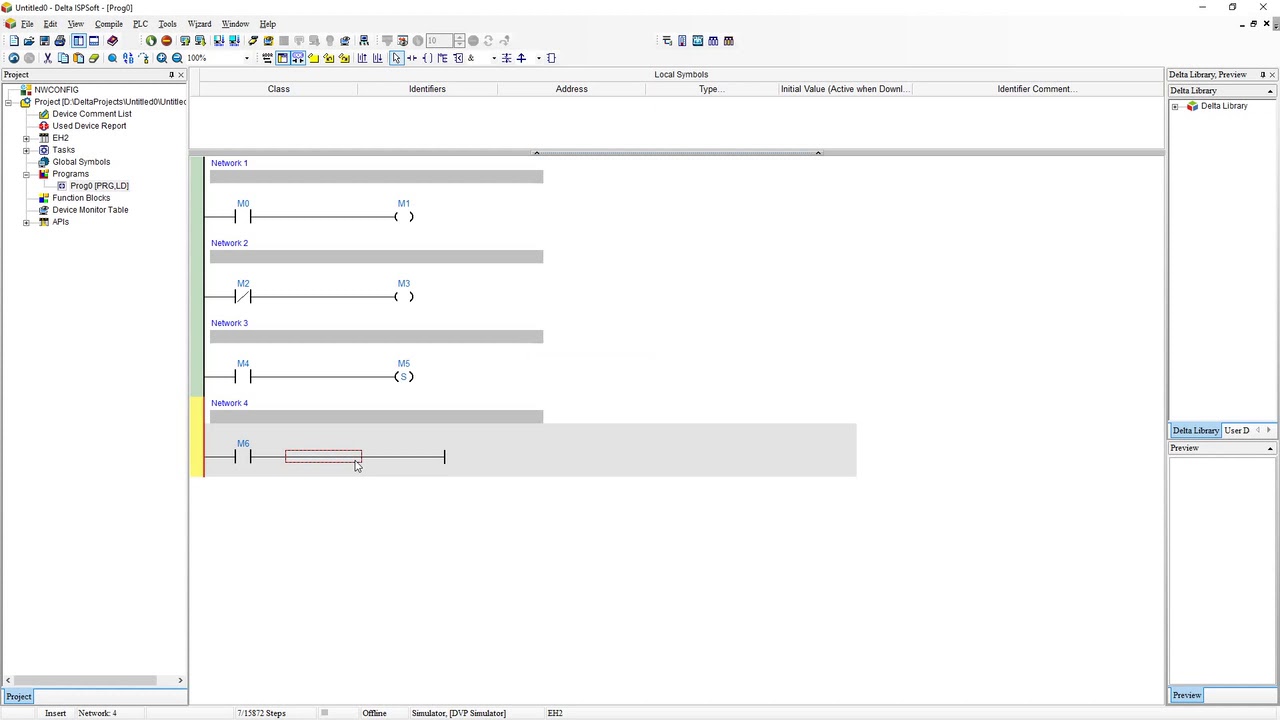Click the Address column header

[x=571, y=89]
